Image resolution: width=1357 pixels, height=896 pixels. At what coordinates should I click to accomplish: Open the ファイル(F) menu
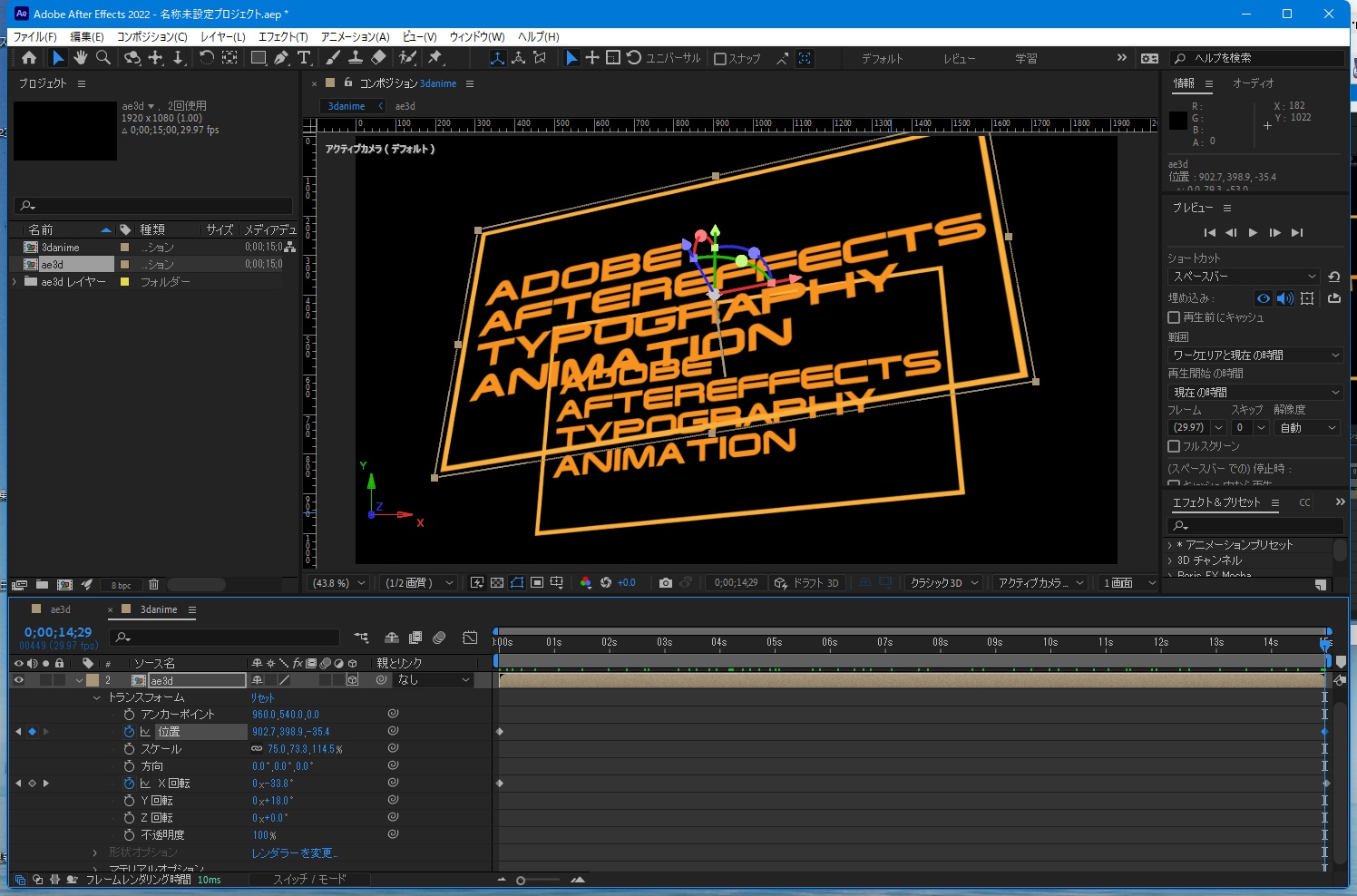(x=35, y=37)
